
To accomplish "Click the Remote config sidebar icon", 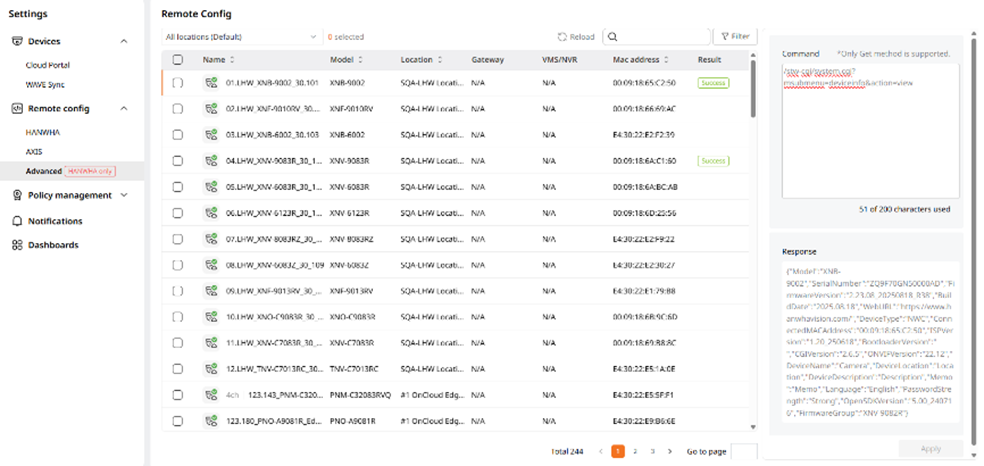I will 17,108.
